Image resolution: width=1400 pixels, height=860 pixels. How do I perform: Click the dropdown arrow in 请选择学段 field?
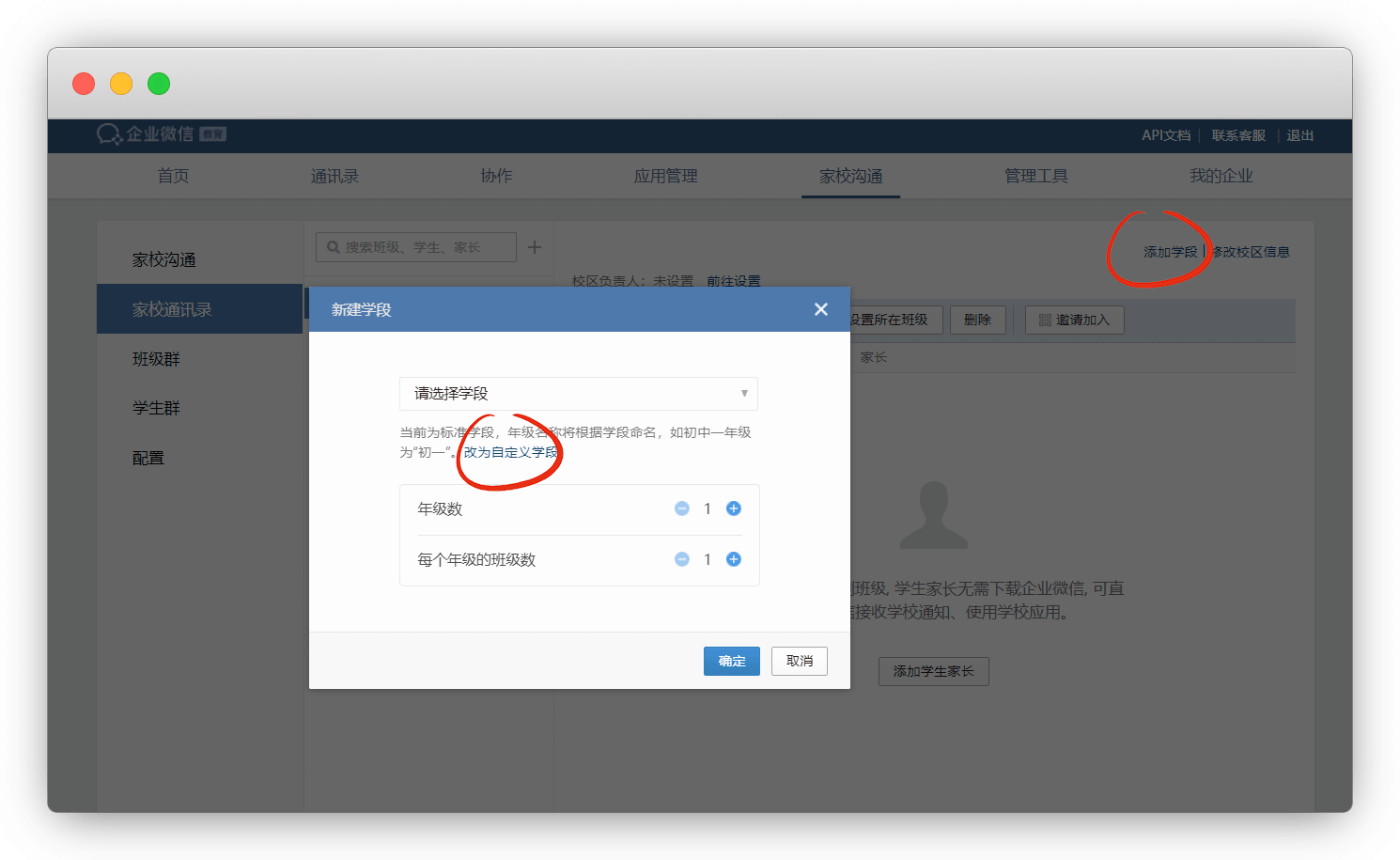[744, 394]
